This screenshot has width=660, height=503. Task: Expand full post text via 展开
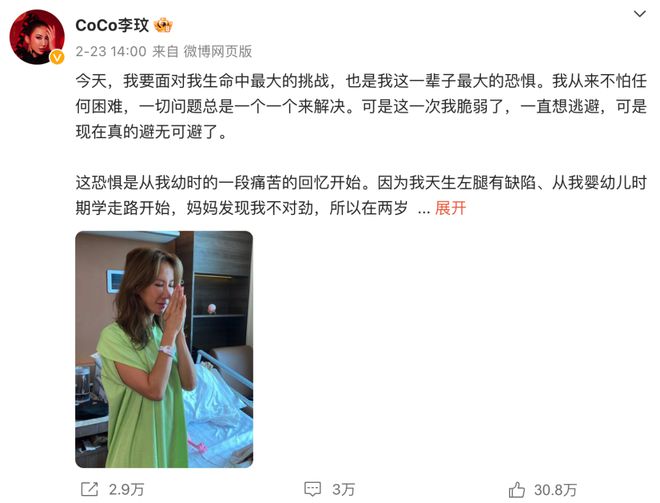450,208
